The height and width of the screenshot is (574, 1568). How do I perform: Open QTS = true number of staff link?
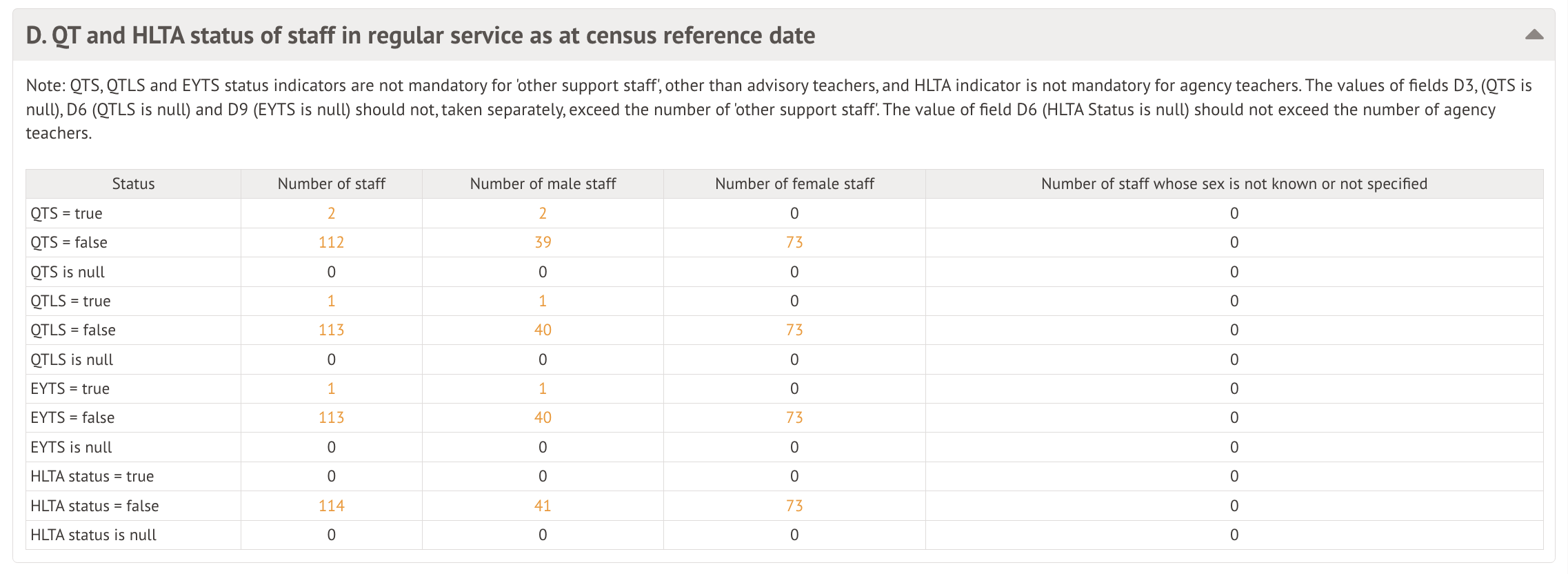[x=331, y=213]
